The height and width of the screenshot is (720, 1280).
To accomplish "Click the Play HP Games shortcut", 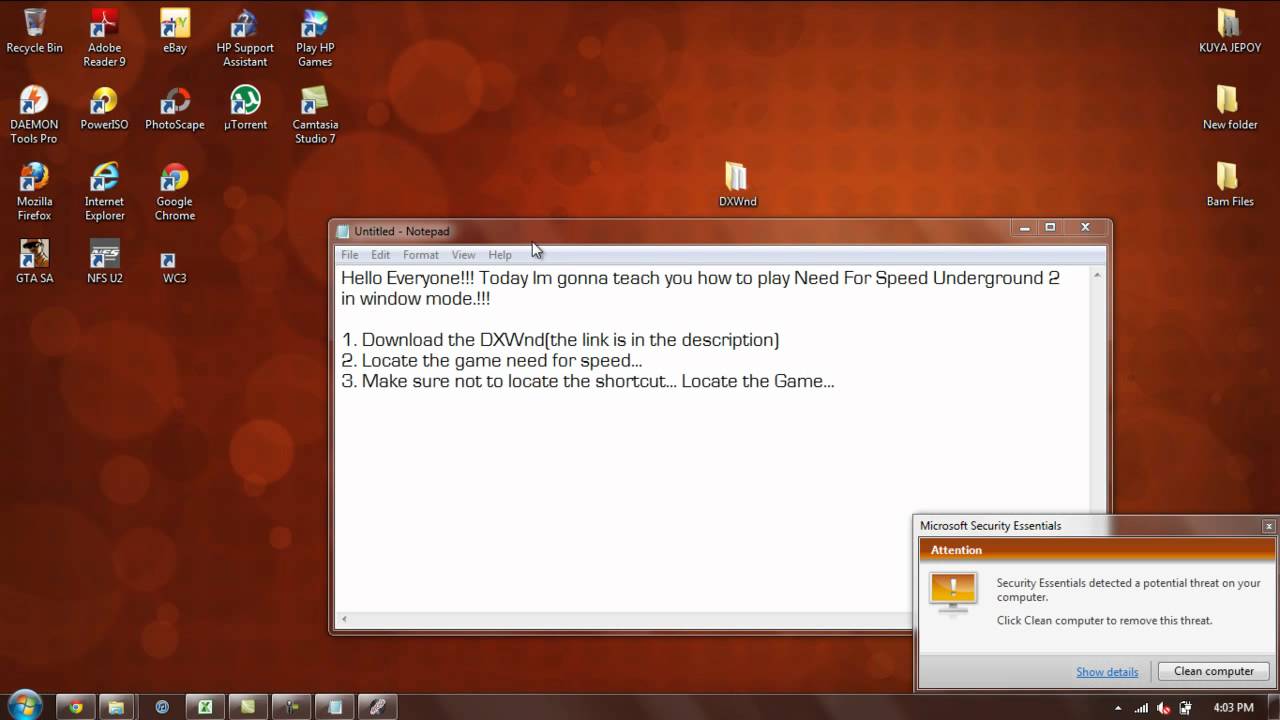I will coord(315,38).
